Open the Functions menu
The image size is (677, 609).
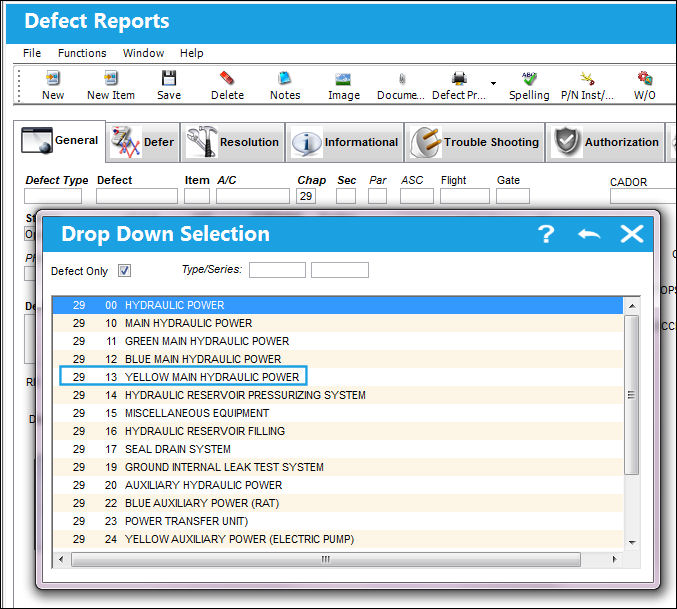tap(82, 53)
